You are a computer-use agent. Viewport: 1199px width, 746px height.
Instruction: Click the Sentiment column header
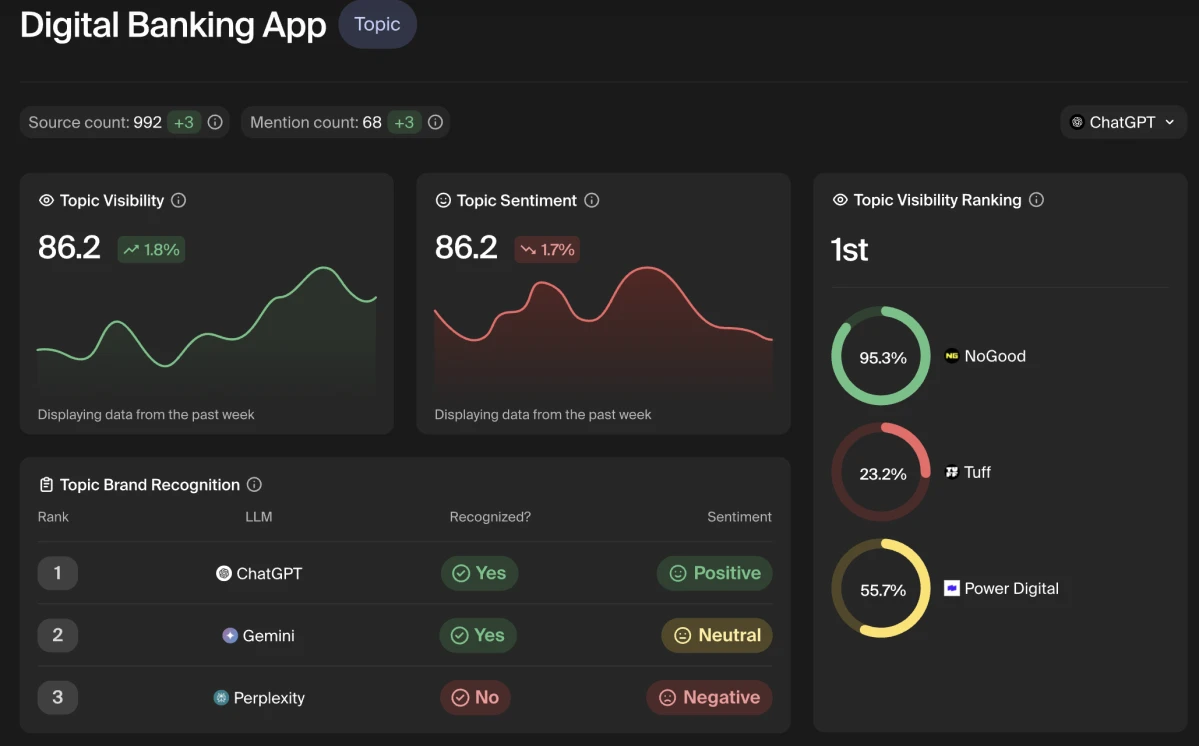pyautogui.click(x=739, y=517)
